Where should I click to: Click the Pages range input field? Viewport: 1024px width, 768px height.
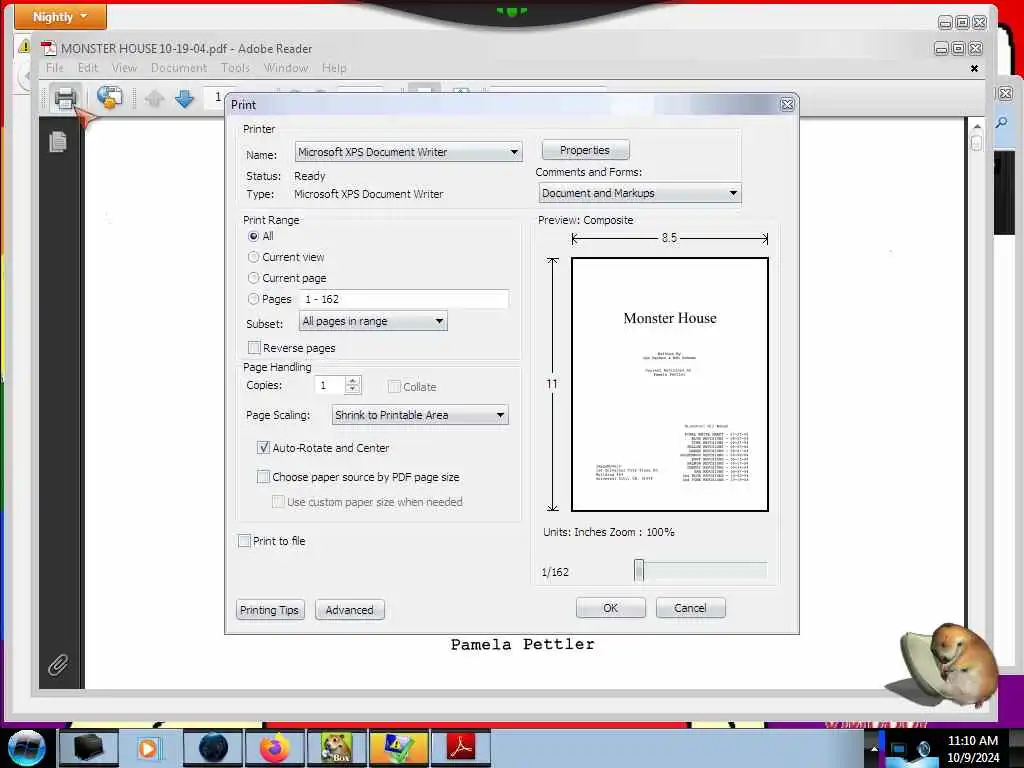(x=404, y=299)
